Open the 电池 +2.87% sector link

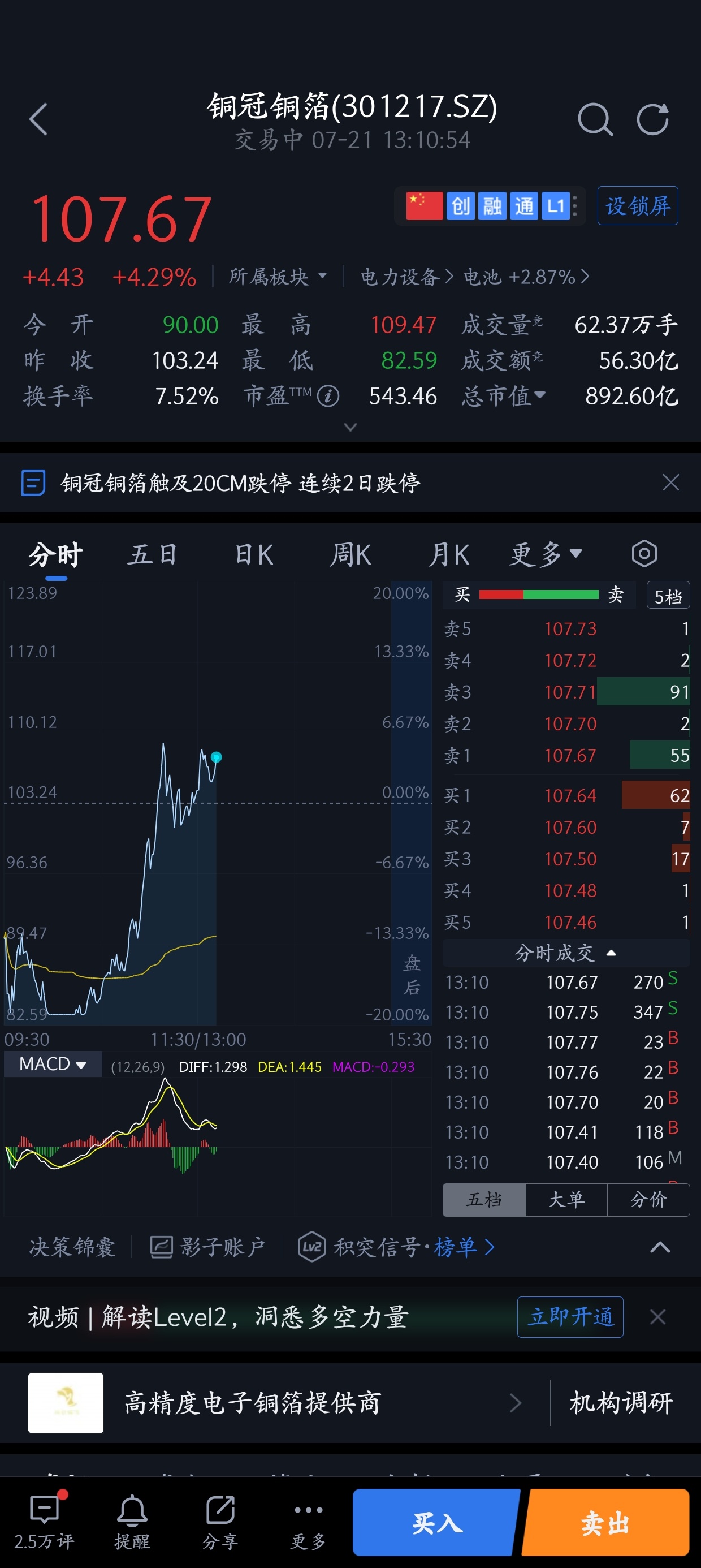pos(526,277)
